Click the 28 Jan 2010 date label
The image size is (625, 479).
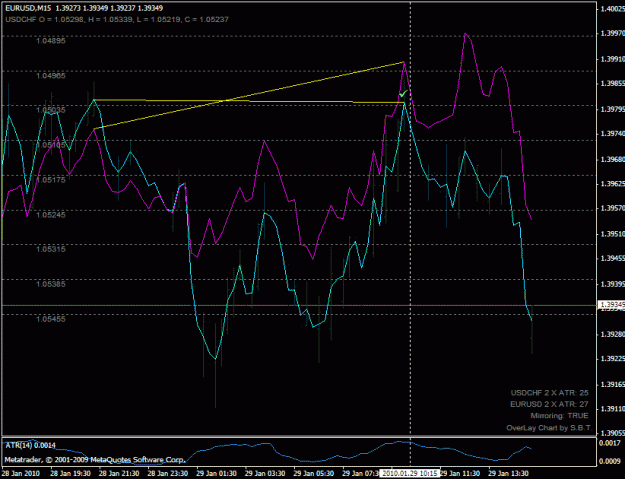click(21, 473)
